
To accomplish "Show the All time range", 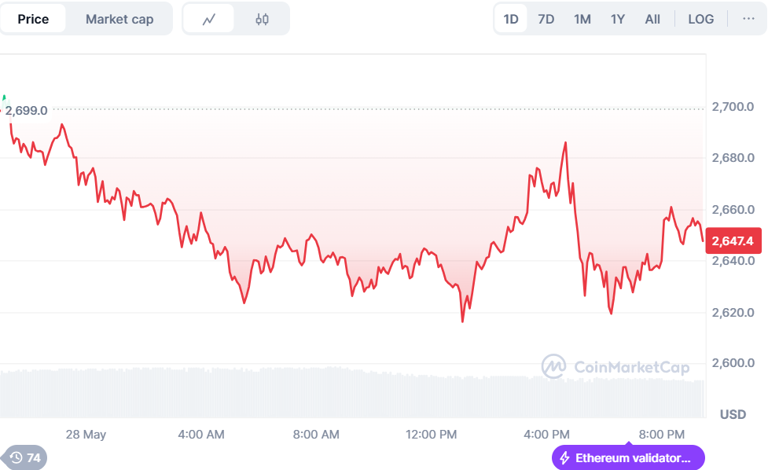I will (652, 19).
